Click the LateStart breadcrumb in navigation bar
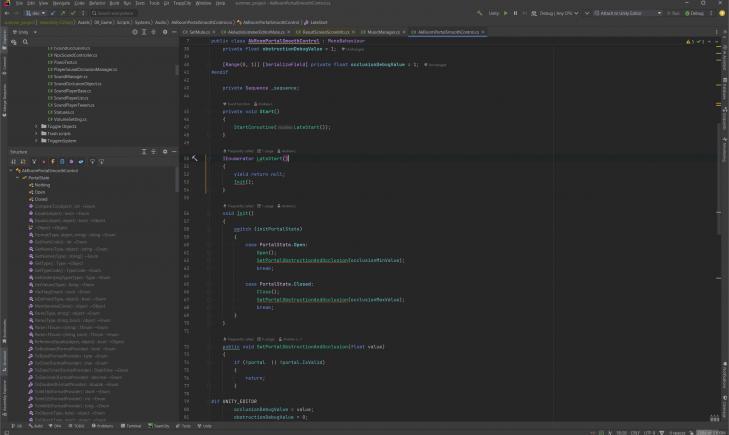Screen dimensions: 729x435 tap(316, 22)
